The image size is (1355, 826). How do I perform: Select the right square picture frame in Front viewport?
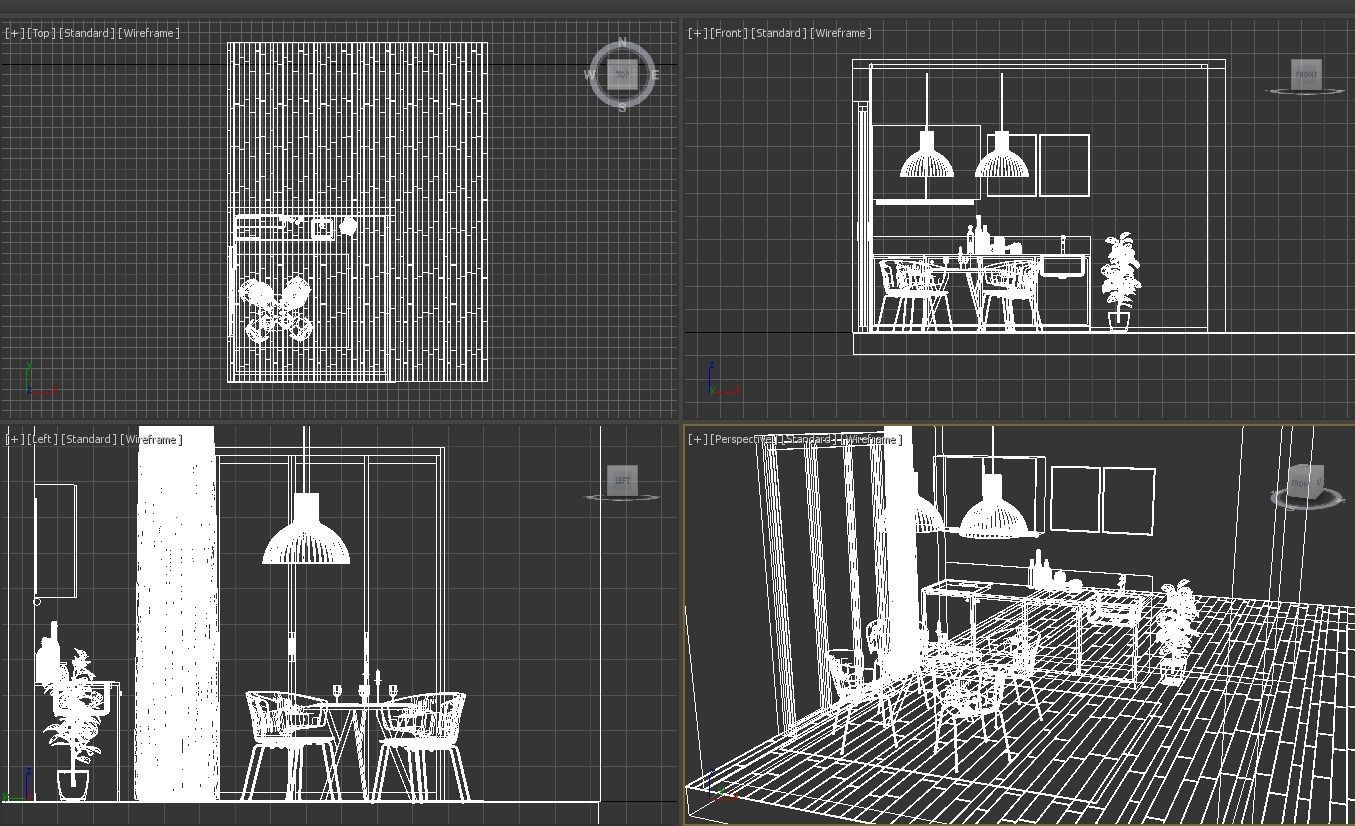pos(1064,166)
